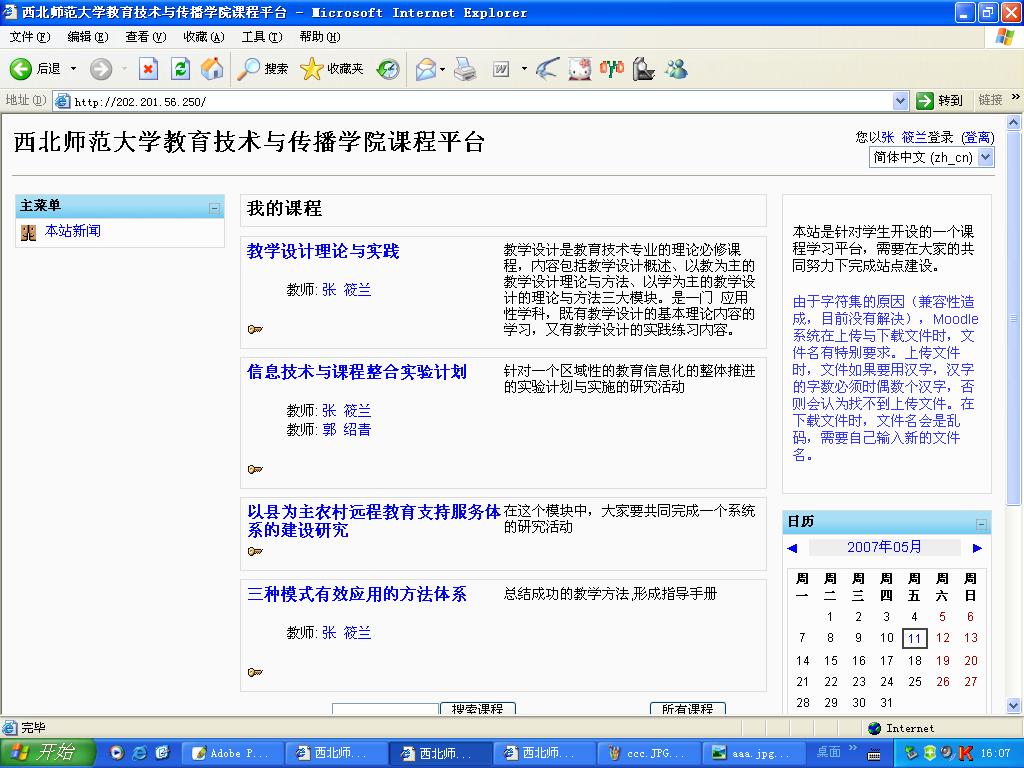
Task: Expand the address bar dropdown list
Action: 901,101
